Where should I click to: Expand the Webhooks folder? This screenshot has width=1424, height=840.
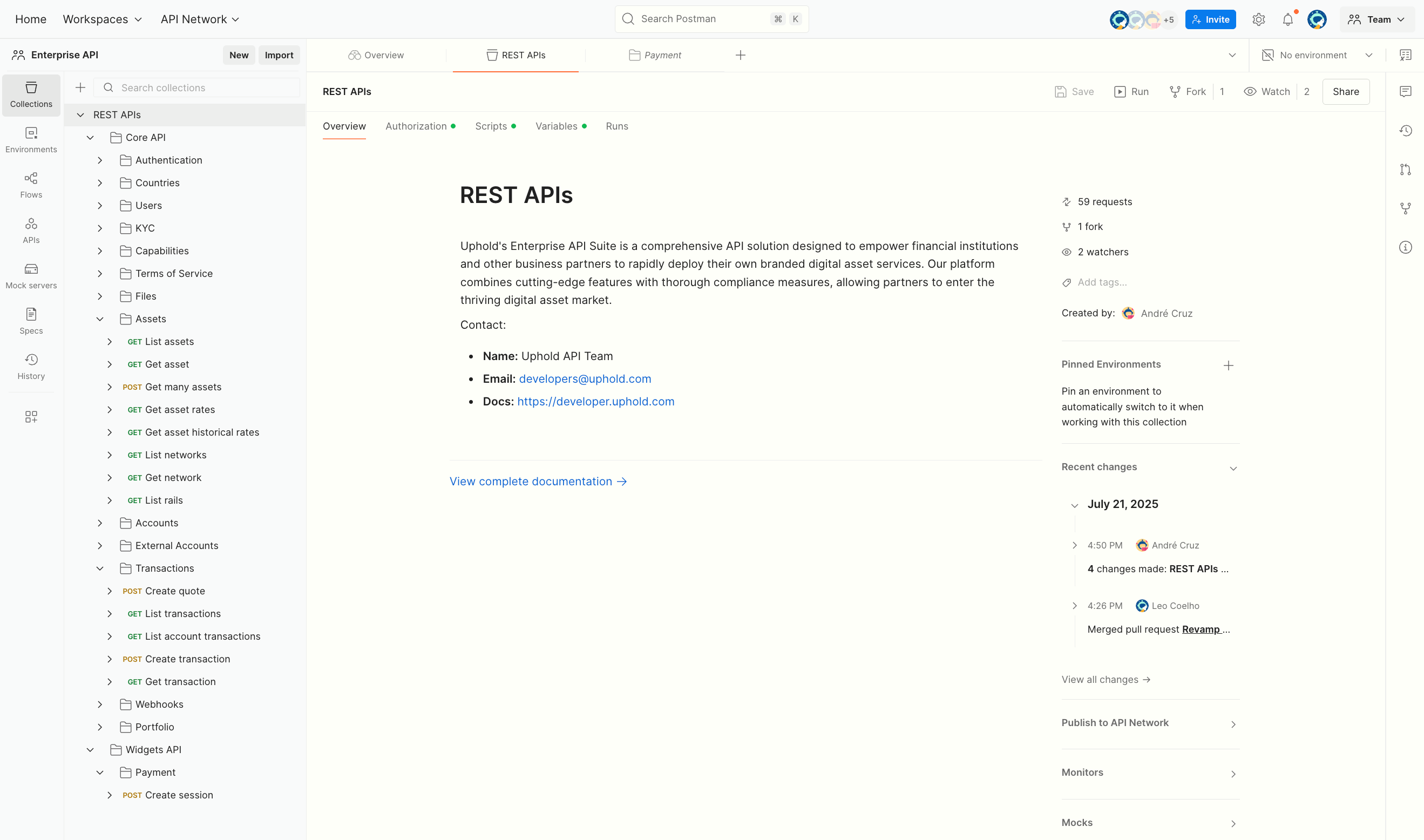click(x=100, y=704)
